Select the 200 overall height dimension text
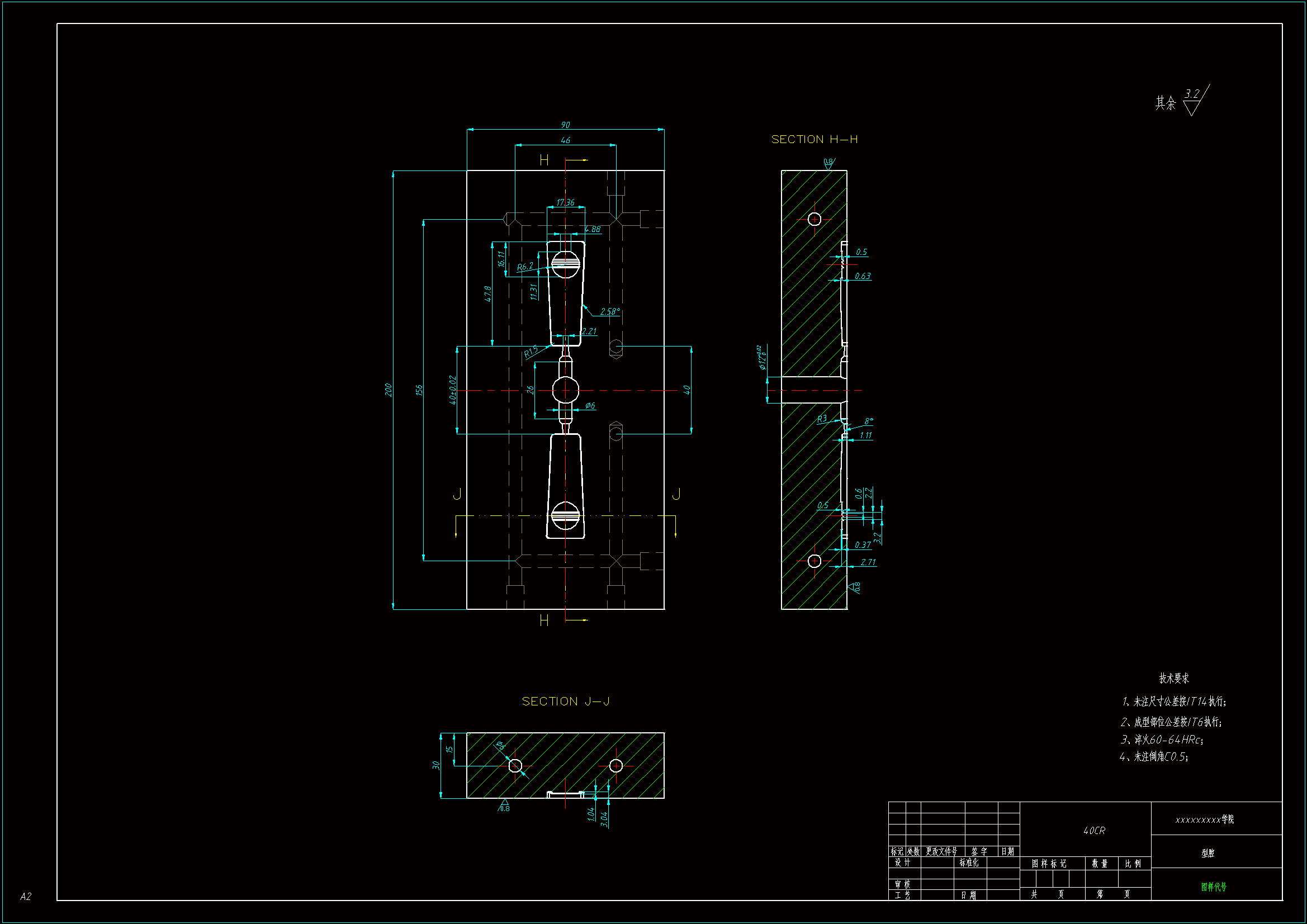This screenshot has width=1307, height=924. pos(388,390)
